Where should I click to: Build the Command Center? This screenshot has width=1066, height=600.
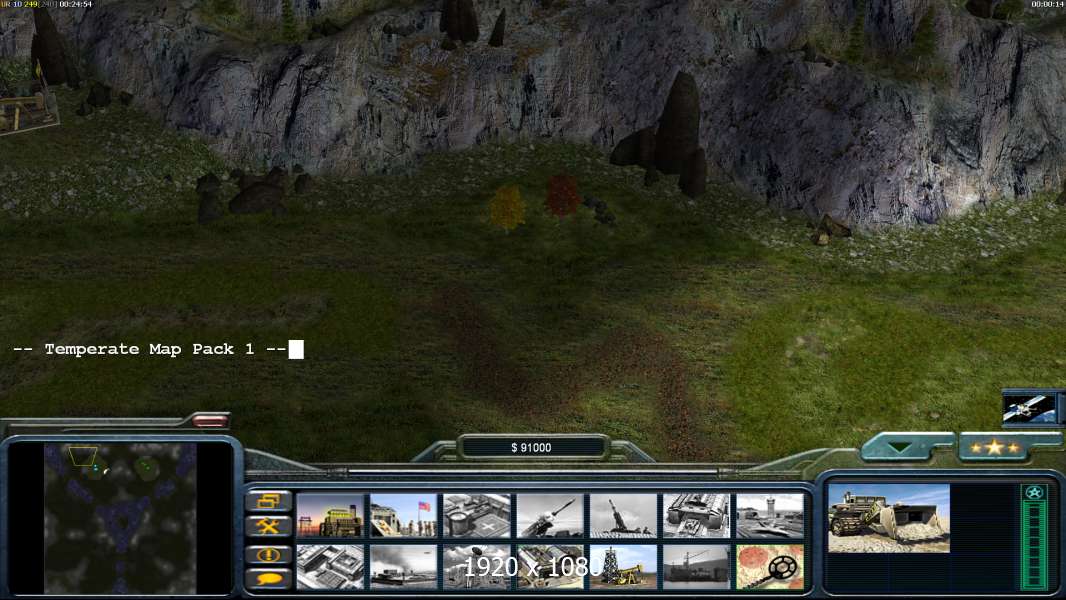tap(550, 566)
